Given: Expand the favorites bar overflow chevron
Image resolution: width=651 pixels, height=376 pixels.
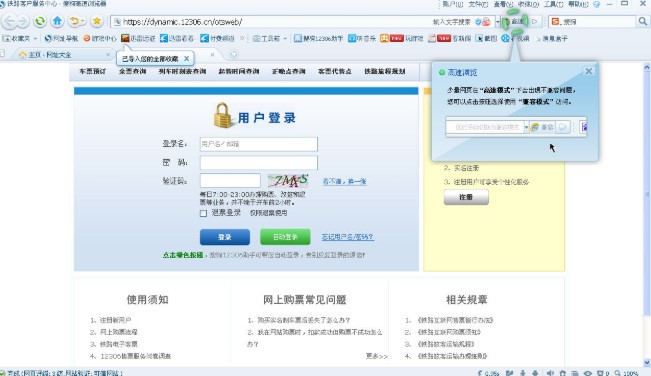Looking at the screenshot, I should (242, 39).
